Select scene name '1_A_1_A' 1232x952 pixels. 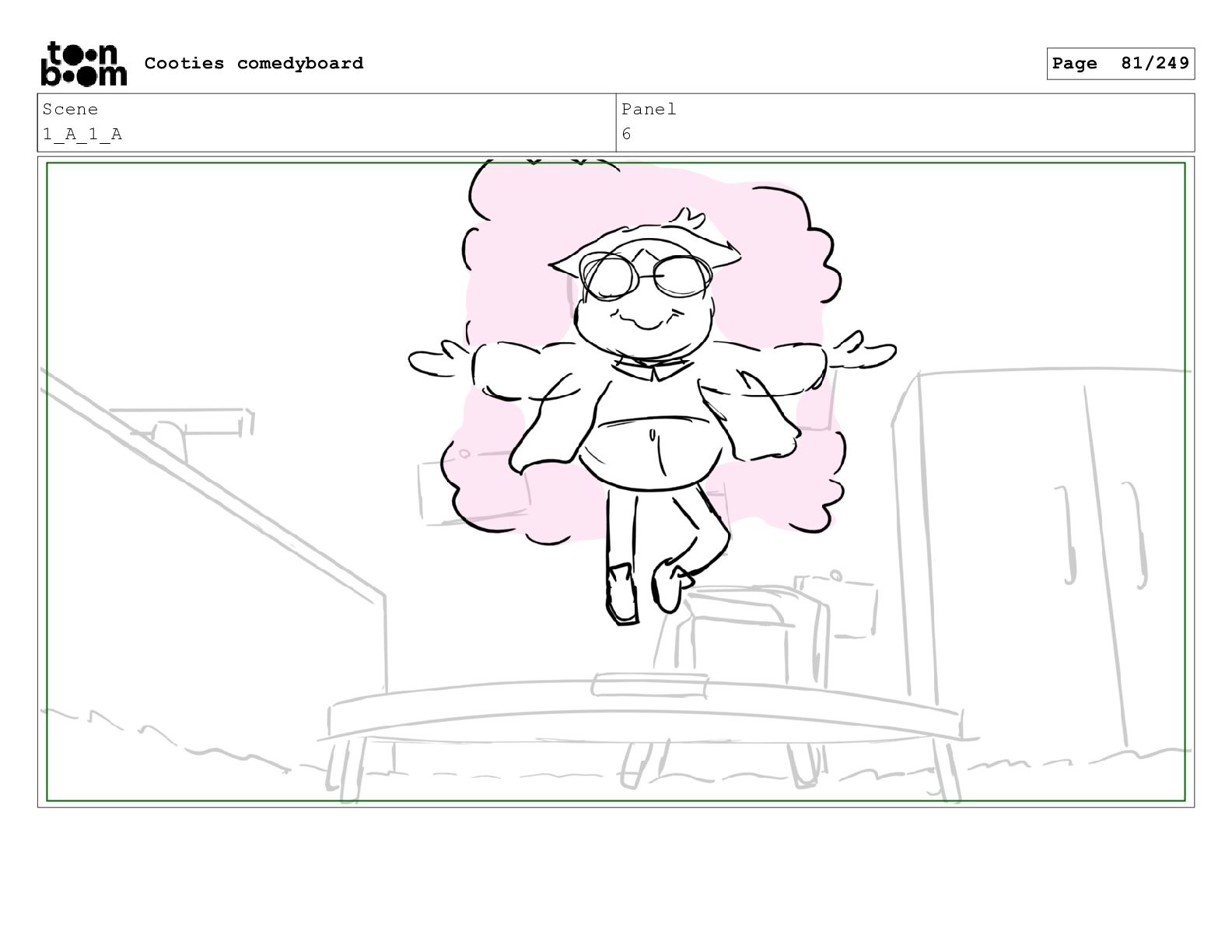coord(82,135)
